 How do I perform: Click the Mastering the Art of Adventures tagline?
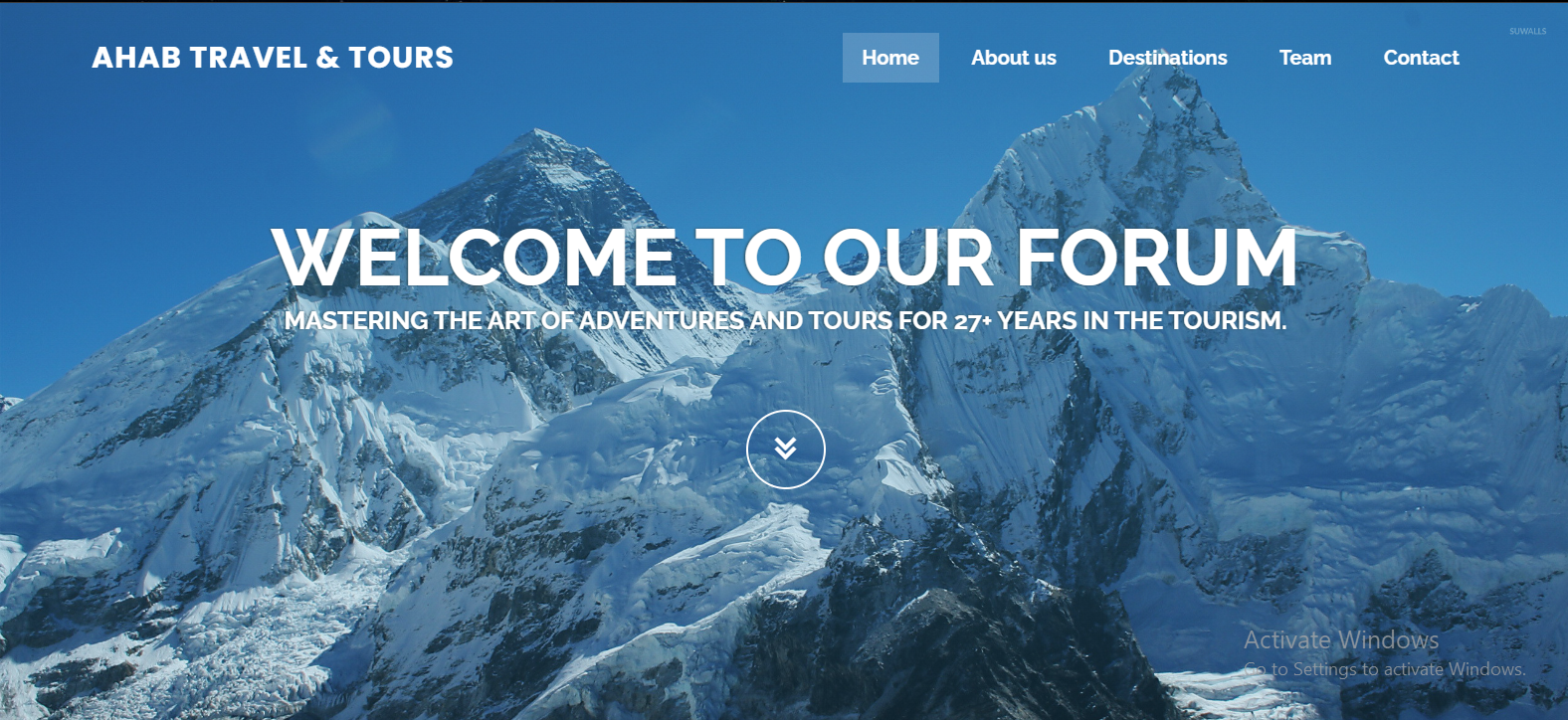coord(785,321)
